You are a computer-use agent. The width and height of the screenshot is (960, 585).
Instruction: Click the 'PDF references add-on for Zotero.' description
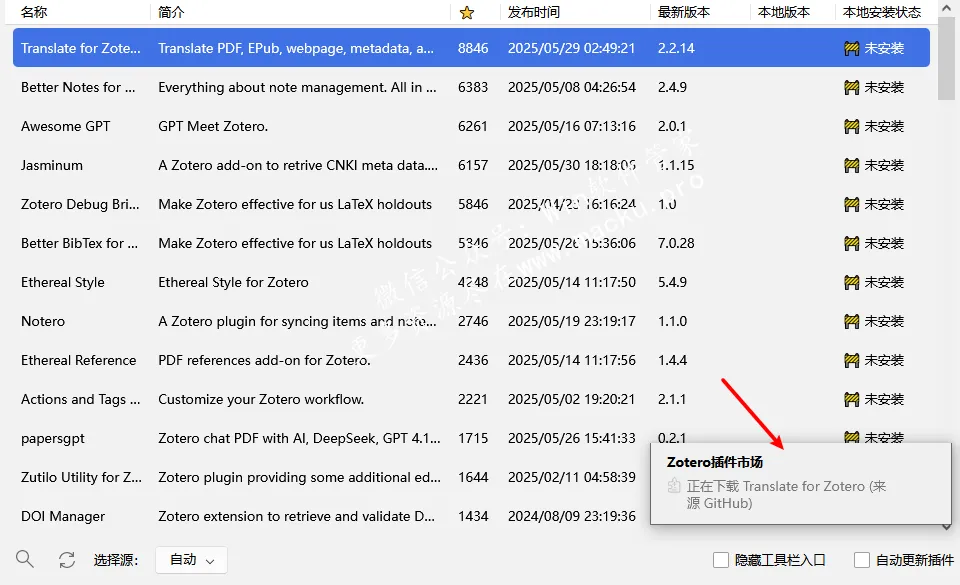tap(264, 360)
